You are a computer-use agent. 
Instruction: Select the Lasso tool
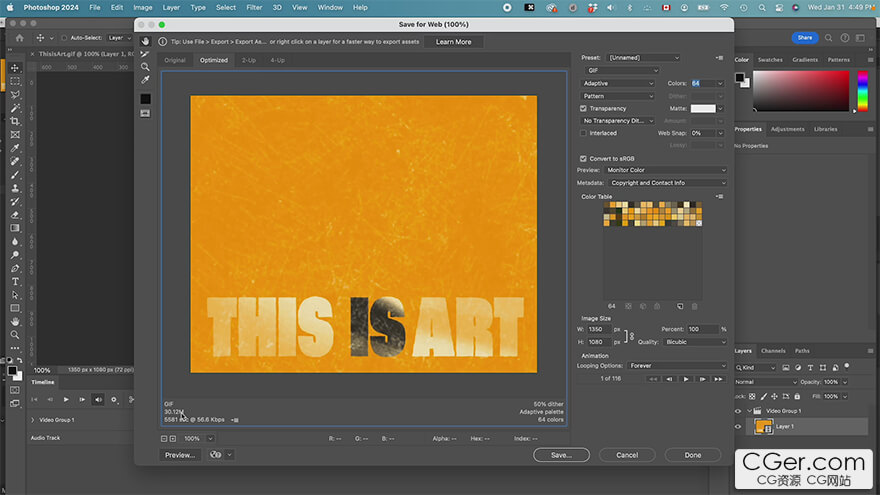[15, 94]
